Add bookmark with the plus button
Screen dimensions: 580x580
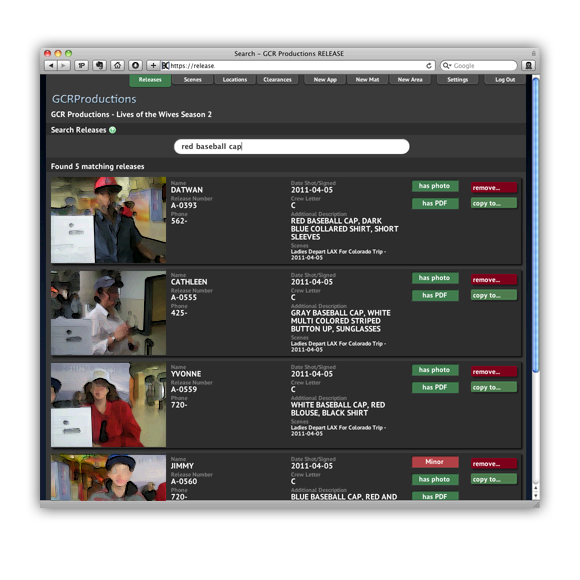point(153,65)
